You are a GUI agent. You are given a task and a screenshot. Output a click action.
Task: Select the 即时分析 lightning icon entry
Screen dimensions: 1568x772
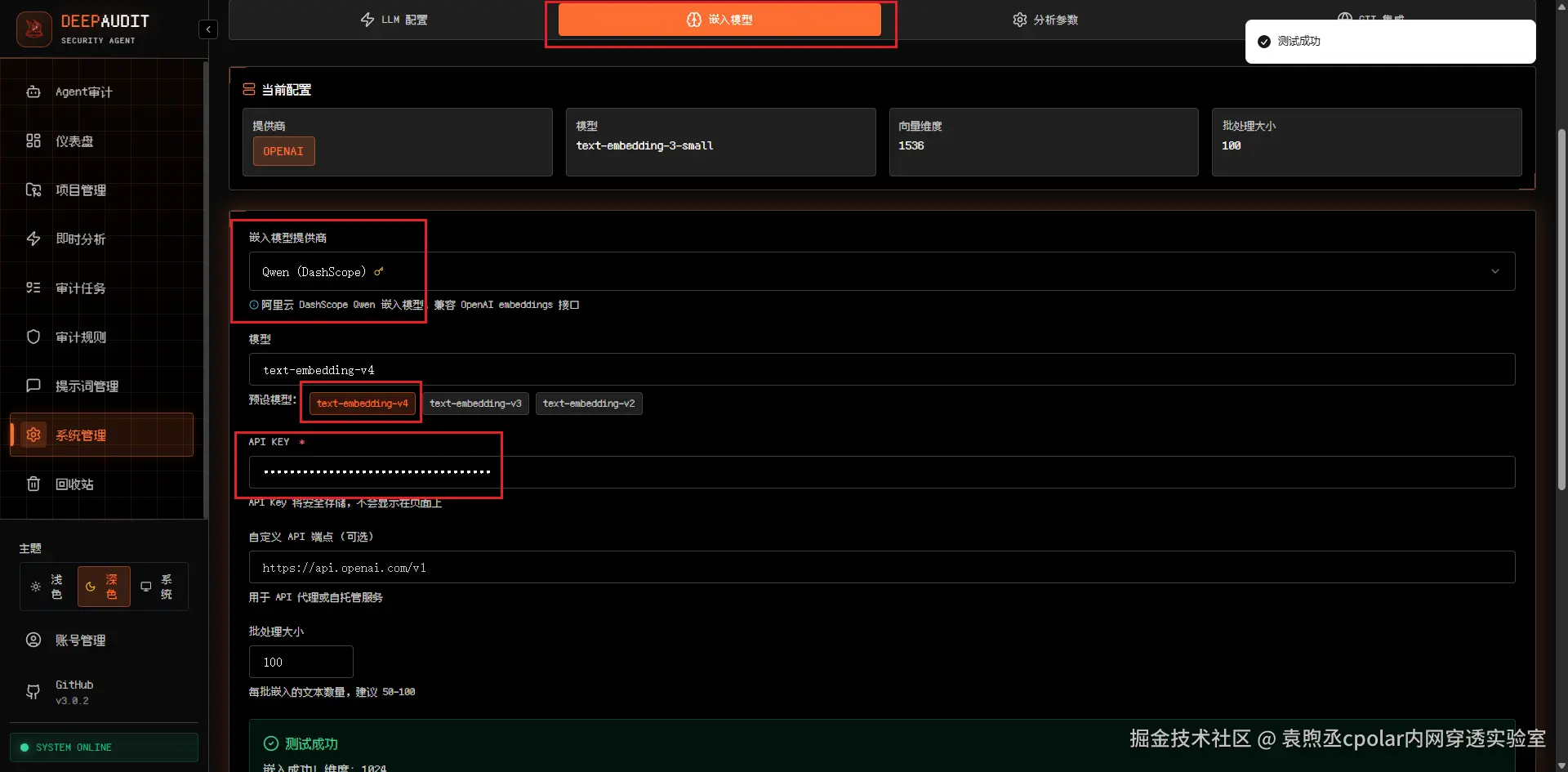pyautogui.click(x=33, y=239)
